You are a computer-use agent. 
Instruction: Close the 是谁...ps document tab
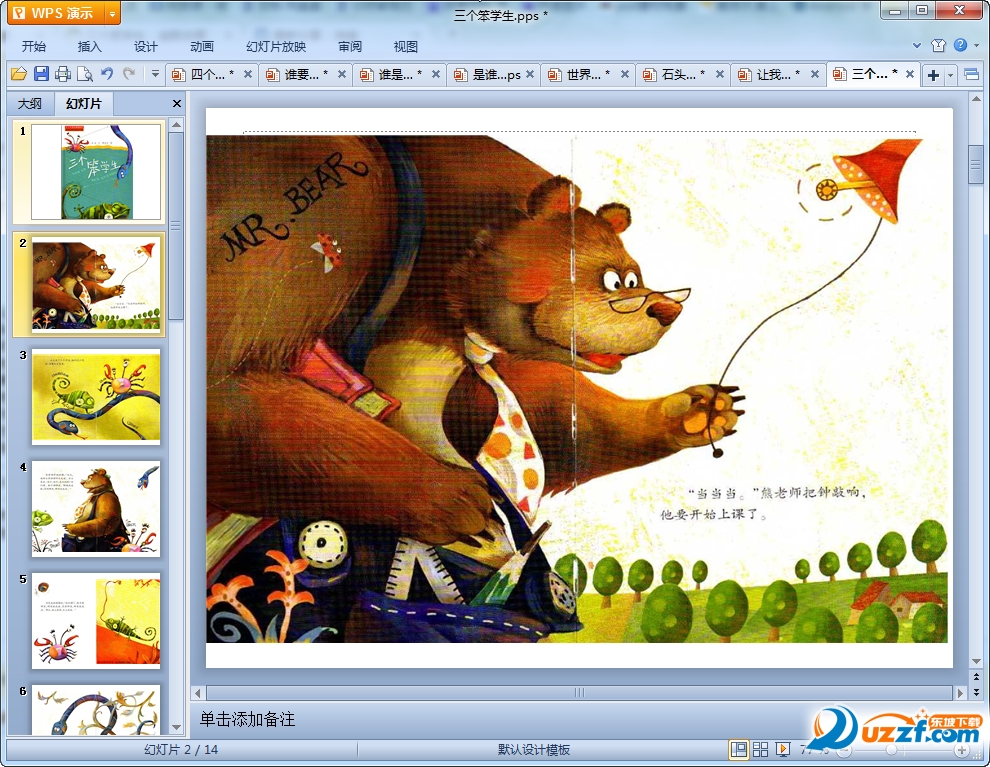tap(530, 74)
